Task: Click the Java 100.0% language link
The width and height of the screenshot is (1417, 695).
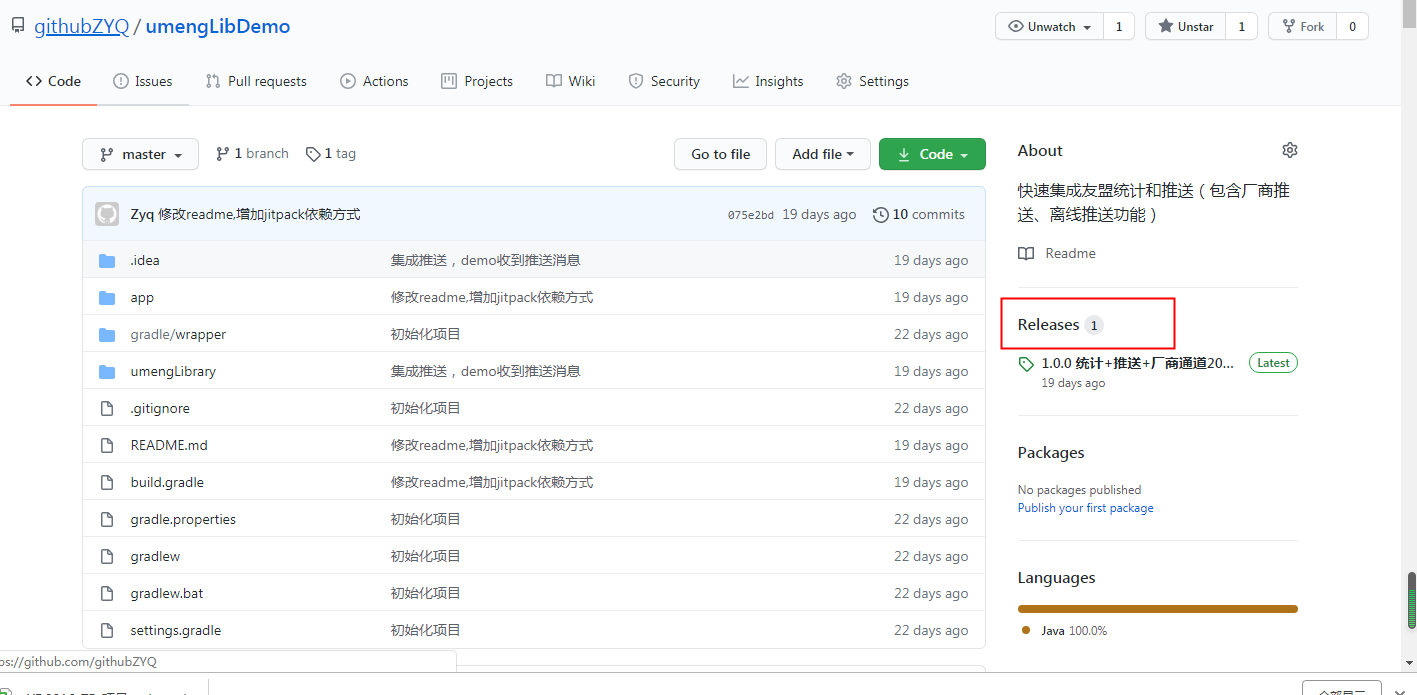Action: coord(1064,631)
